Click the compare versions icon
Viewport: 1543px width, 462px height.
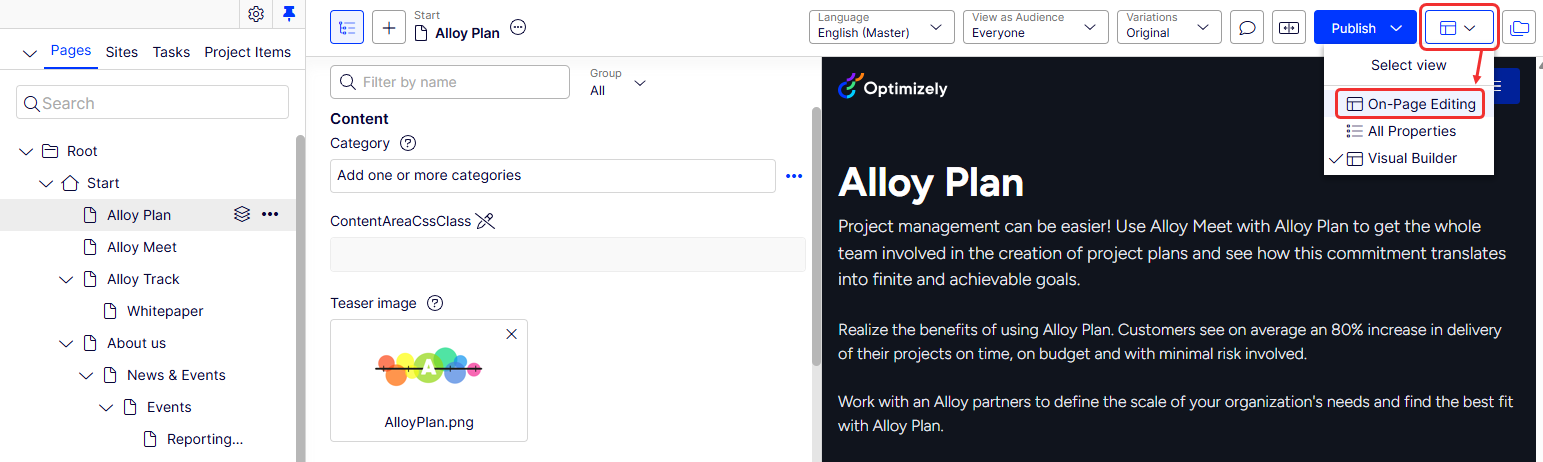[x=1289, y=28]
